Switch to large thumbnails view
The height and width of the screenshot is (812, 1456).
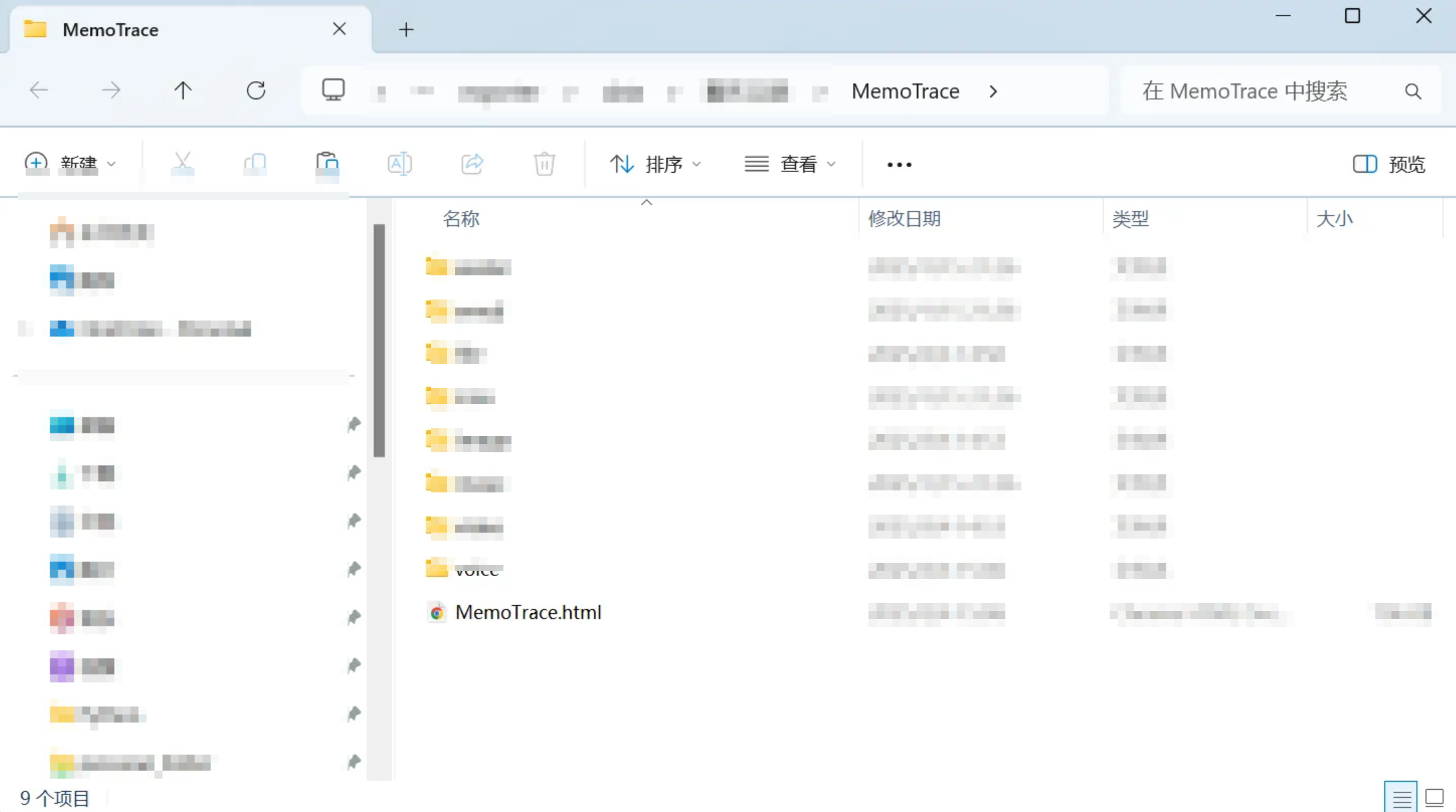(1435, 797)
